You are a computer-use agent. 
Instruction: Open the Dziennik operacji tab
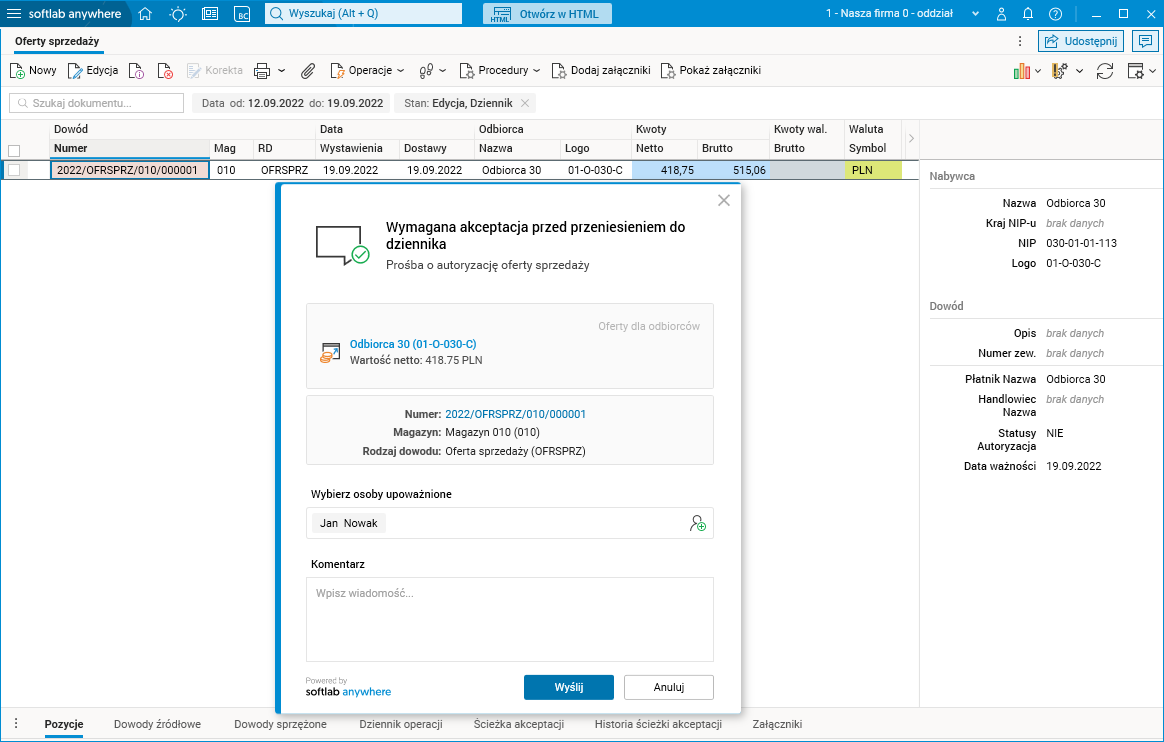click(401, 724)
